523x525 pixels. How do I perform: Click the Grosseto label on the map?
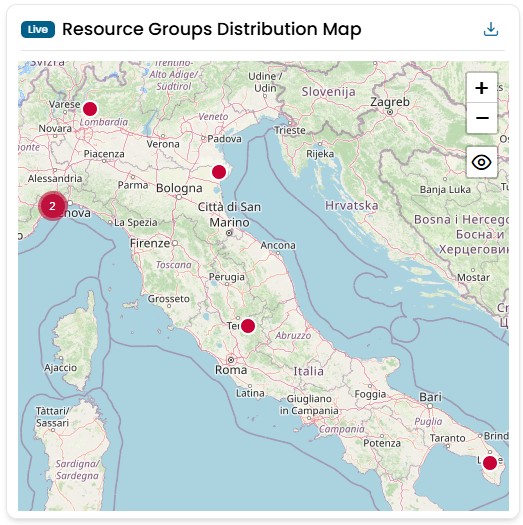pos(169,299)
